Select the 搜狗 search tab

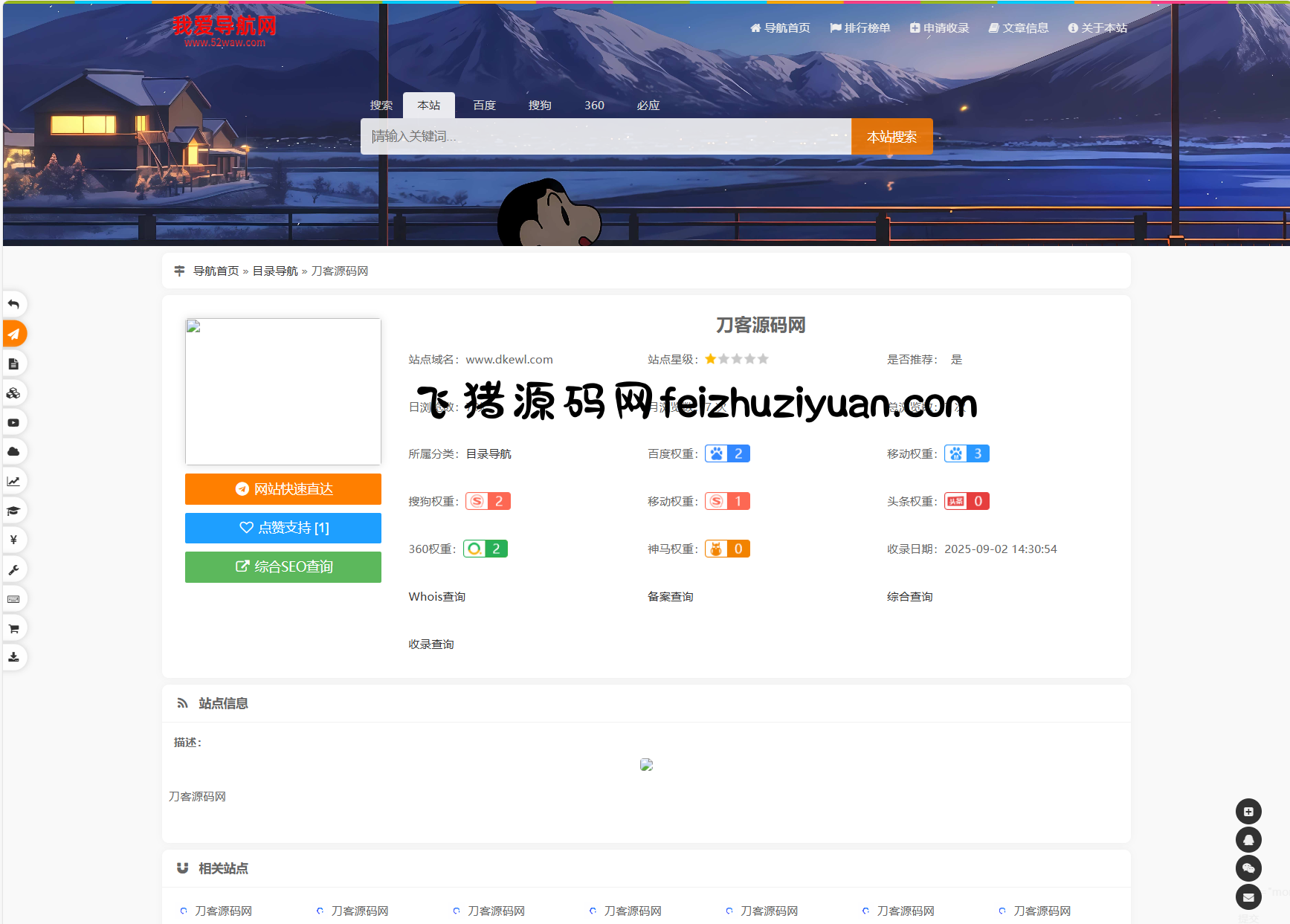coord(540,106)
